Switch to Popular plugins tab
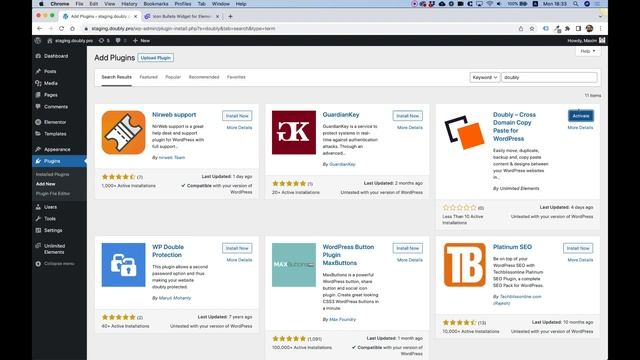Screen dimensions: 640x360 pyautogui.click(x=173, y=77)
